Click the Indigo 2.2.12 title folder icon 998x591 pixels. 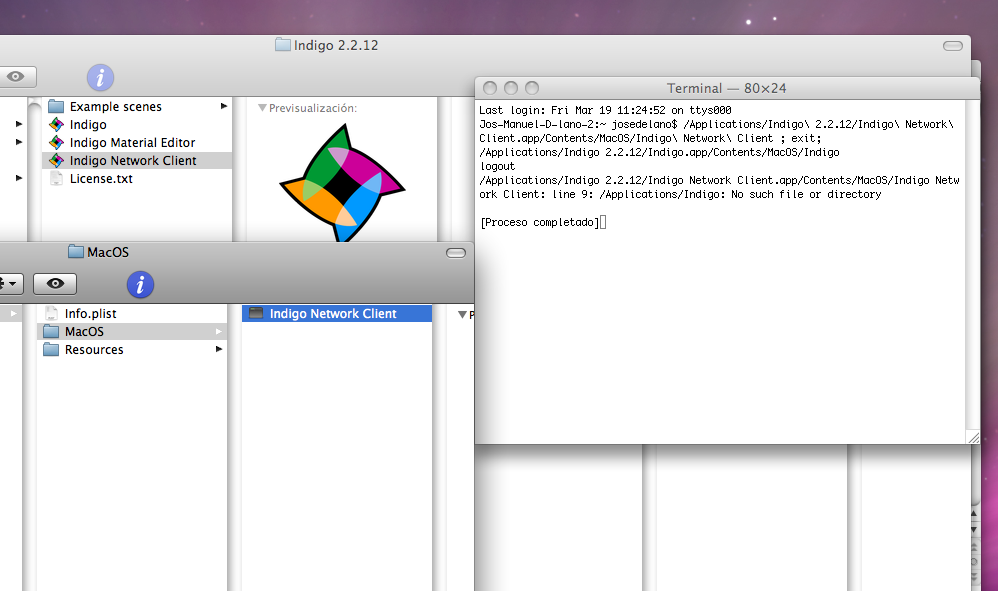[283, 45]
